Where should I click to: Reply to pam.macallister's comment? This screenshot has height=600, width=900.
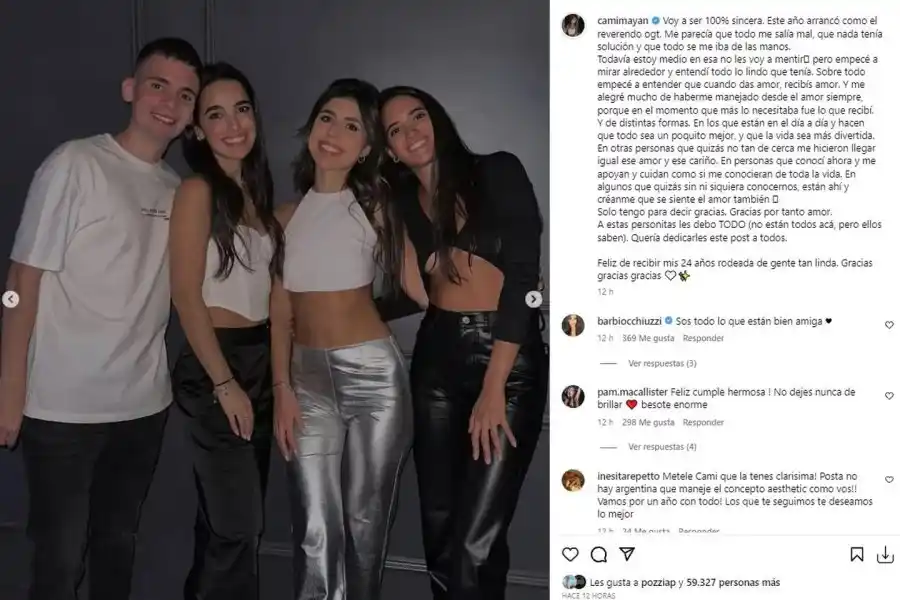click(703, 422)
